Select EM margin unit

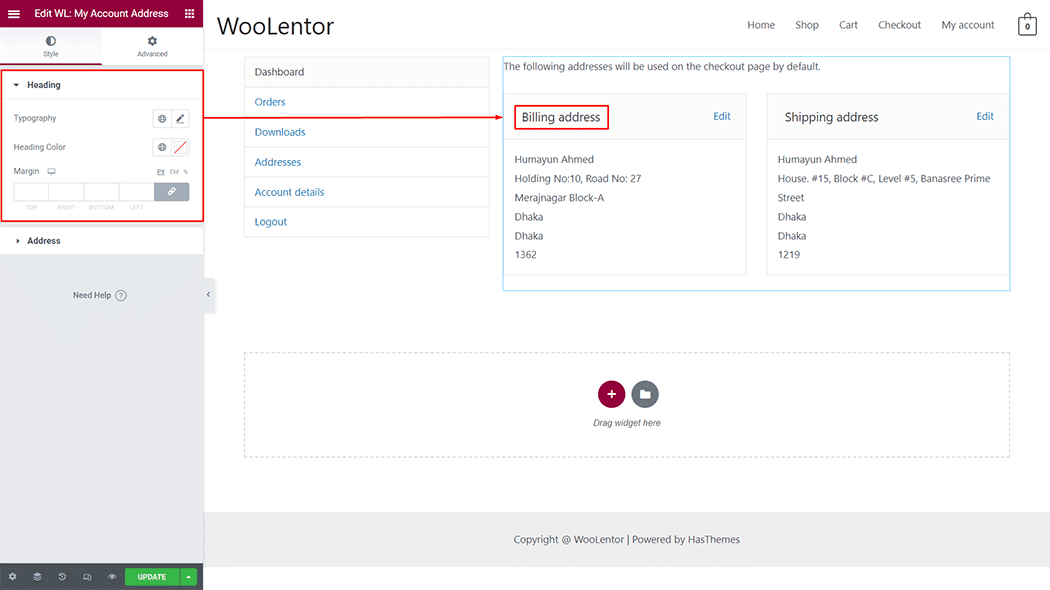(174, 172)
